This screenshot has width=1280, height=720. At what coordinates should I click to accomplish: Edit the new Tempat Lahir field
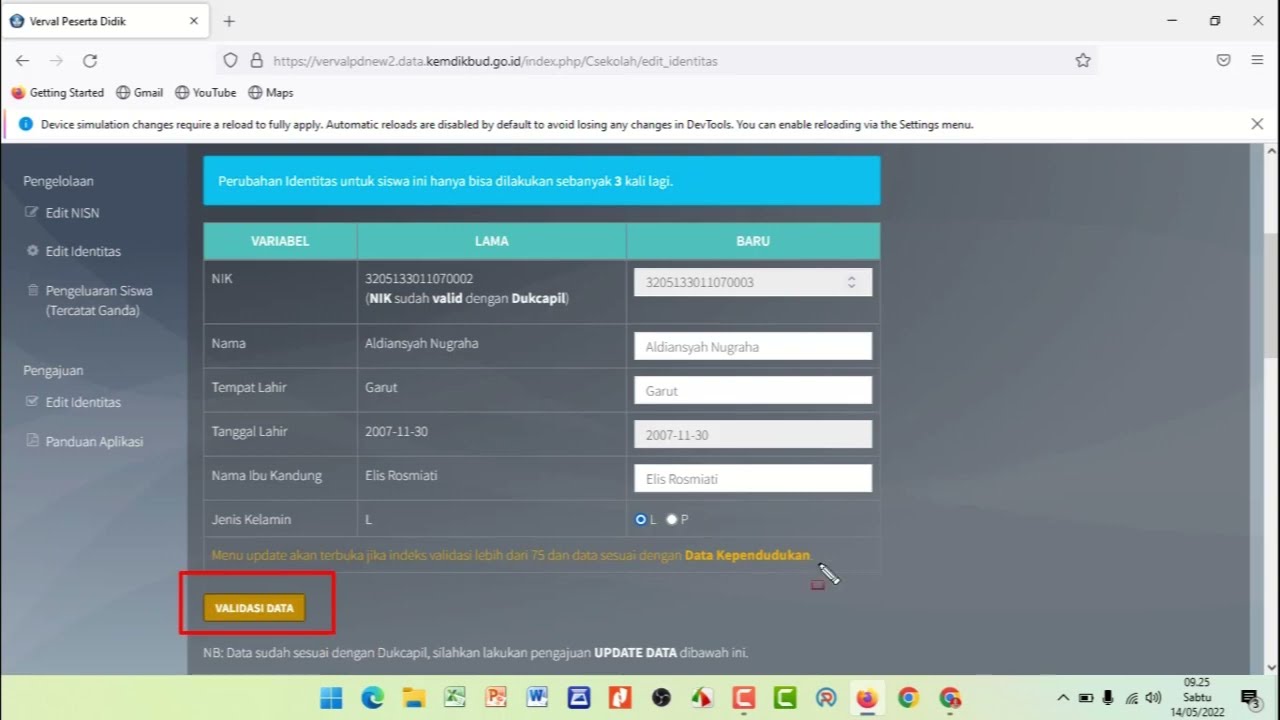pyautogui.click(x=753, y=391)
